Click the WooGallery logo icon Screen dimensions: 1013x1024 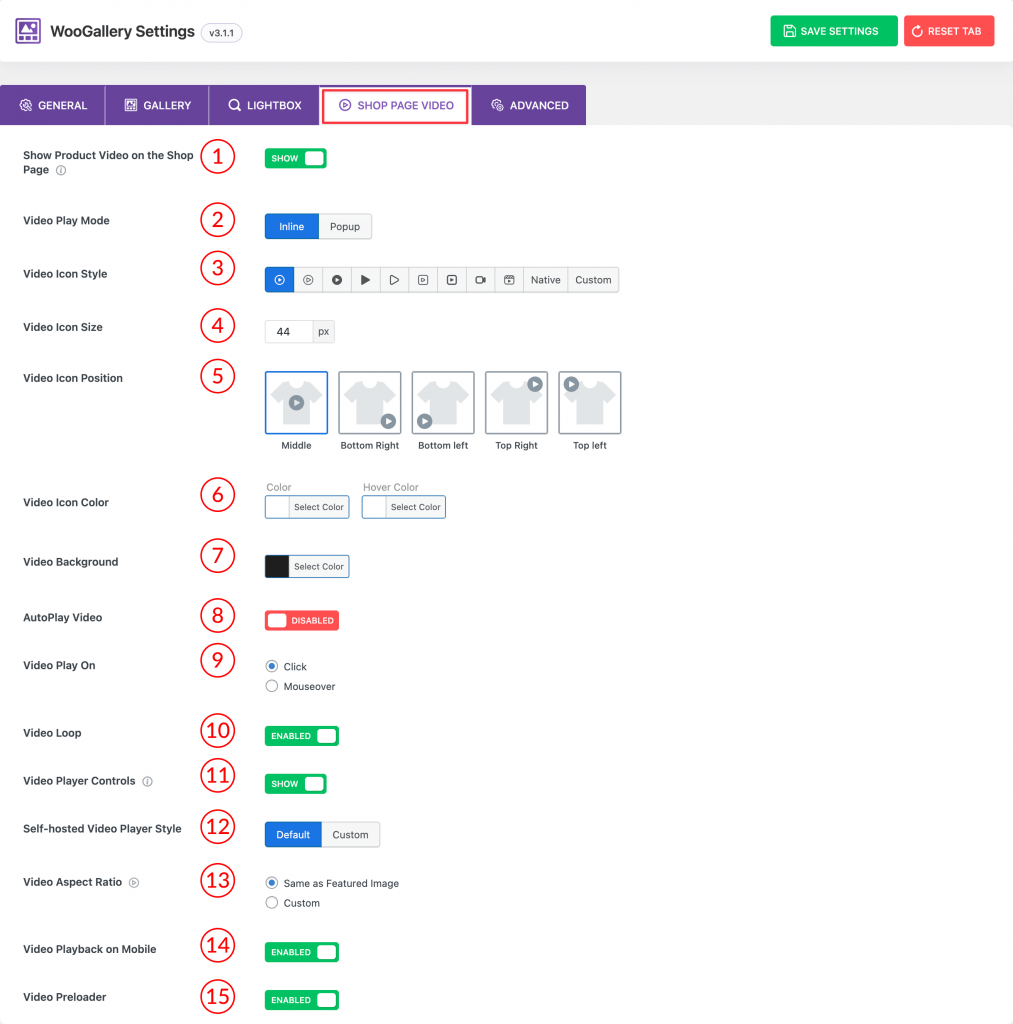point(28,31)
